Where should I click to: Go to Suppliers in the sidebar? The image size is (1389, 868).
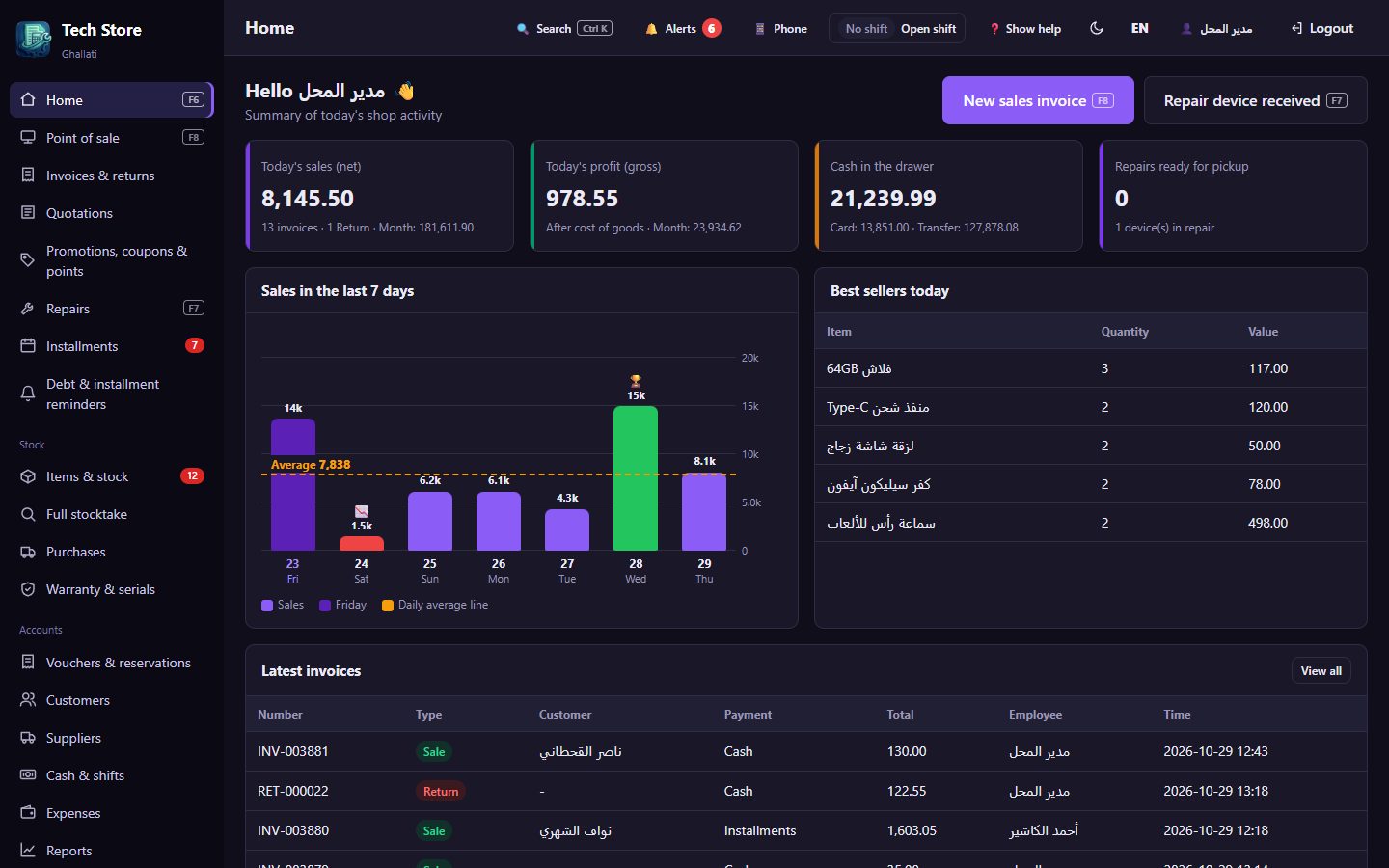click(x=112, y=738)
